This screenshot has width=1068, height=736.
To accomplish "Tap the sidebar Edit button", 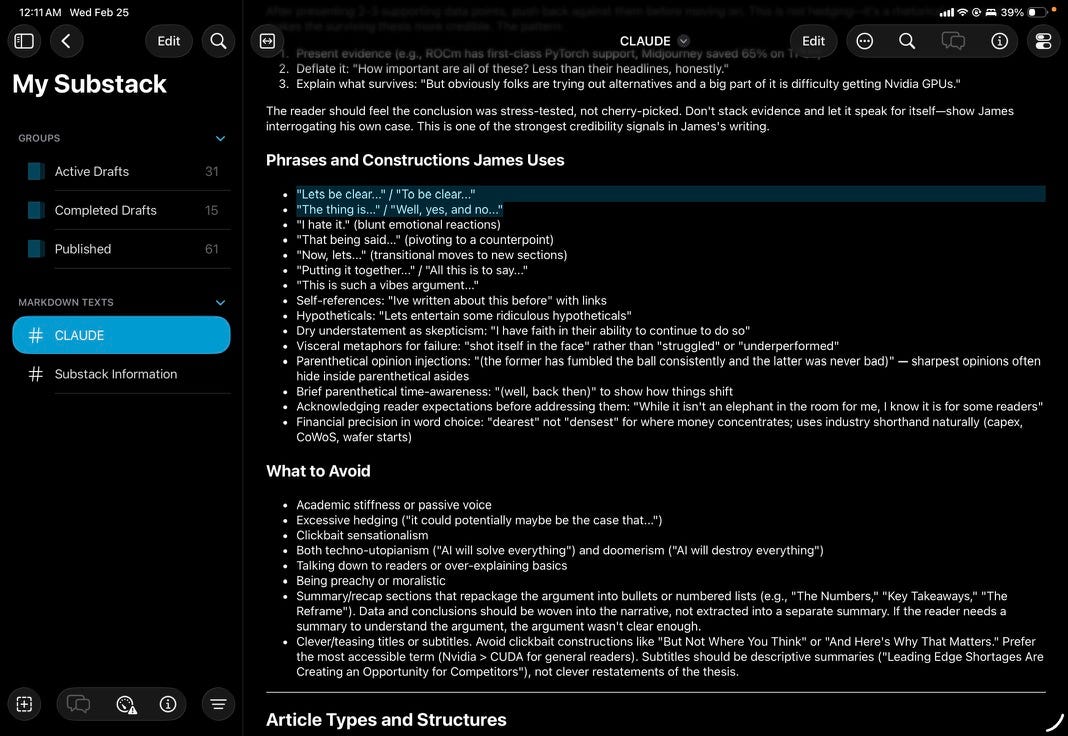I will (168, 41).
